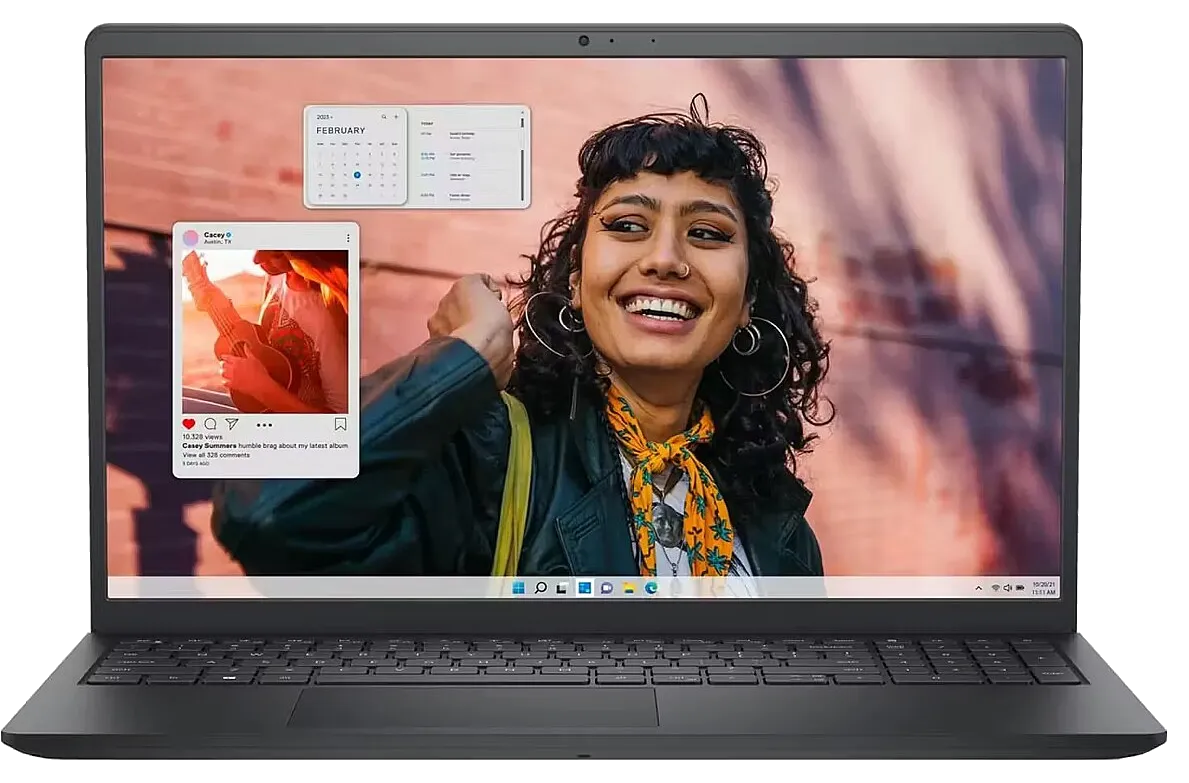Click the carousel dots below the photo
Image resolution: width=1189 pixels, height=783 pixels.
(x=264, y=425)
